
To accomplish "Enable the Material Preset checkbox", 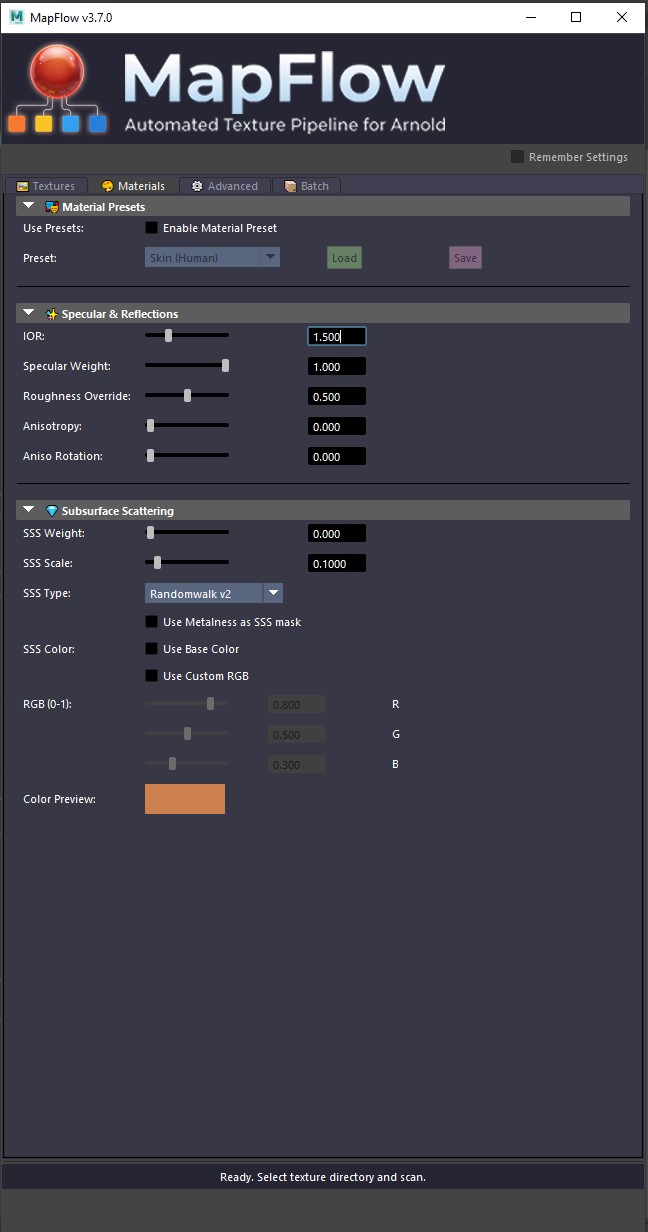I will tap(152, 228).
